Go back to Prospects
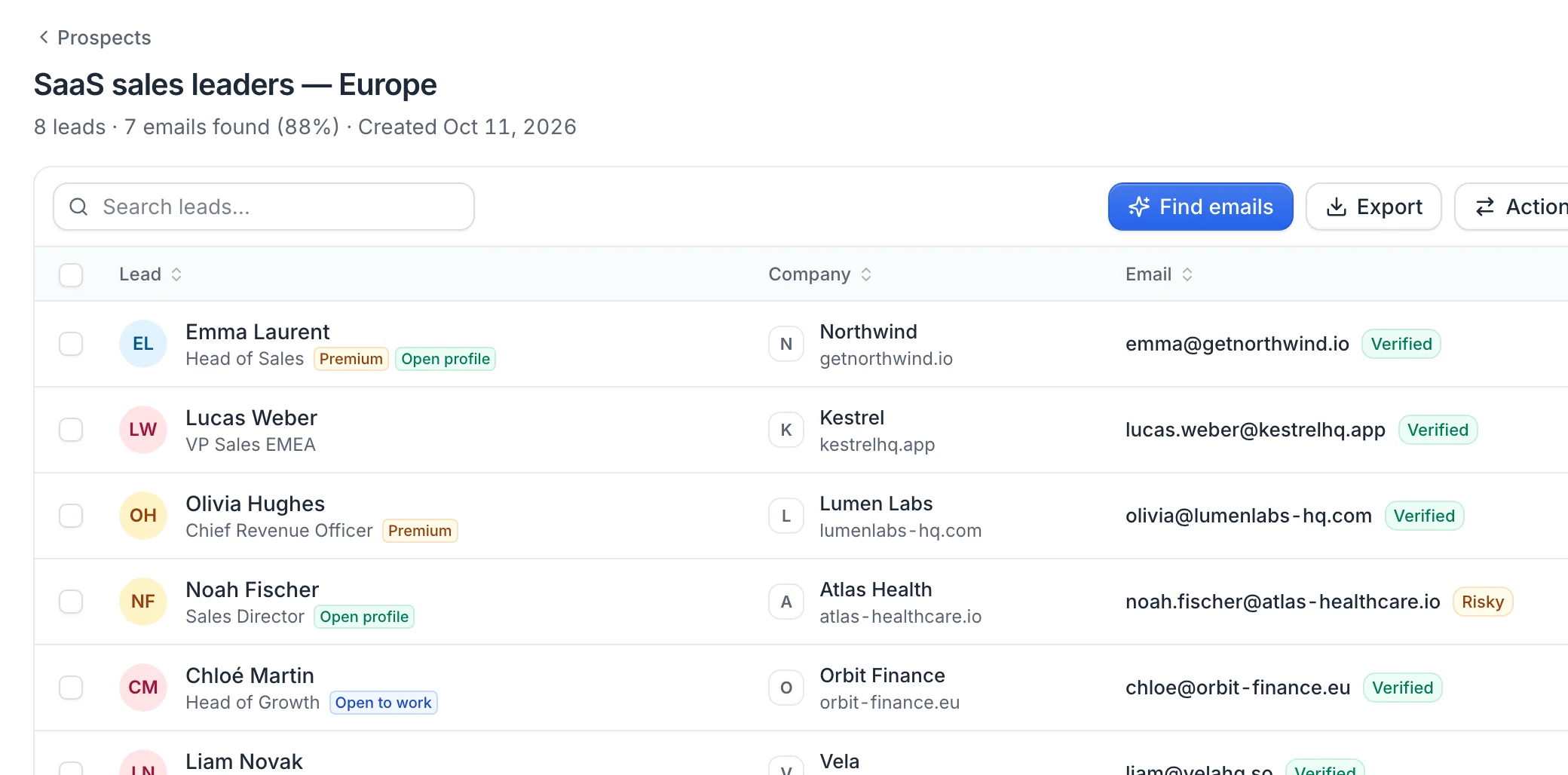This screenshot has width=1568, height=775. click(x=95, y=38)
